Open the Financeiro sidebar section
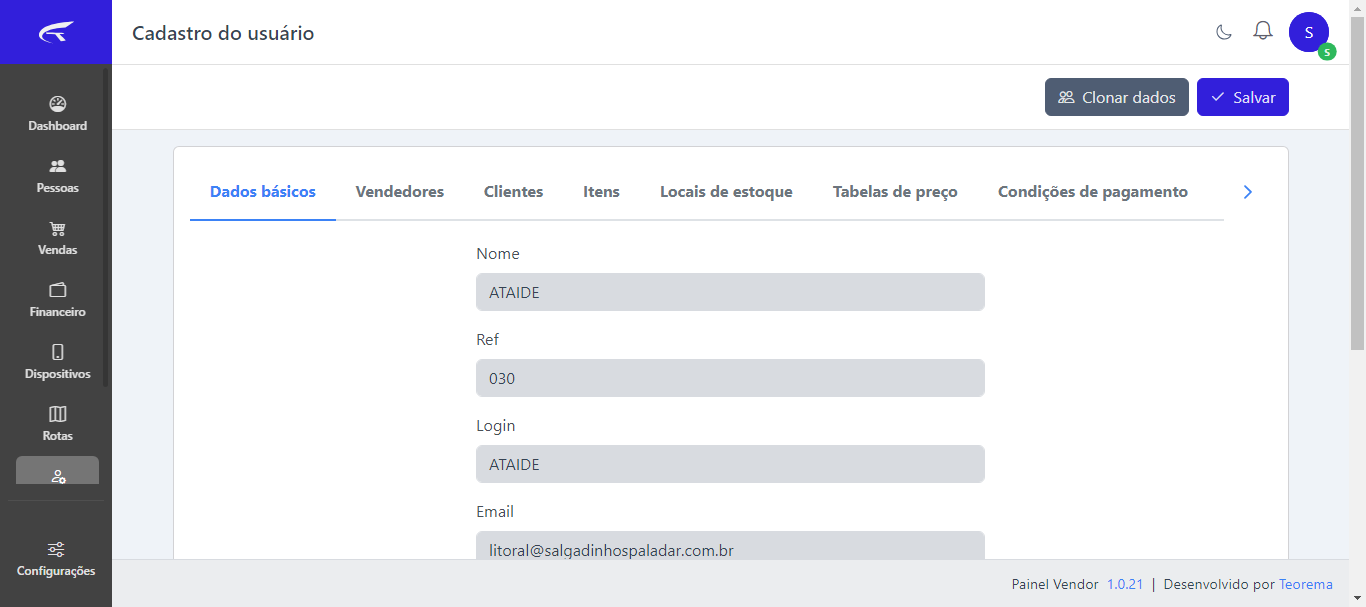The width and height of the screenshot is (1366, 607). coord(57,300)
